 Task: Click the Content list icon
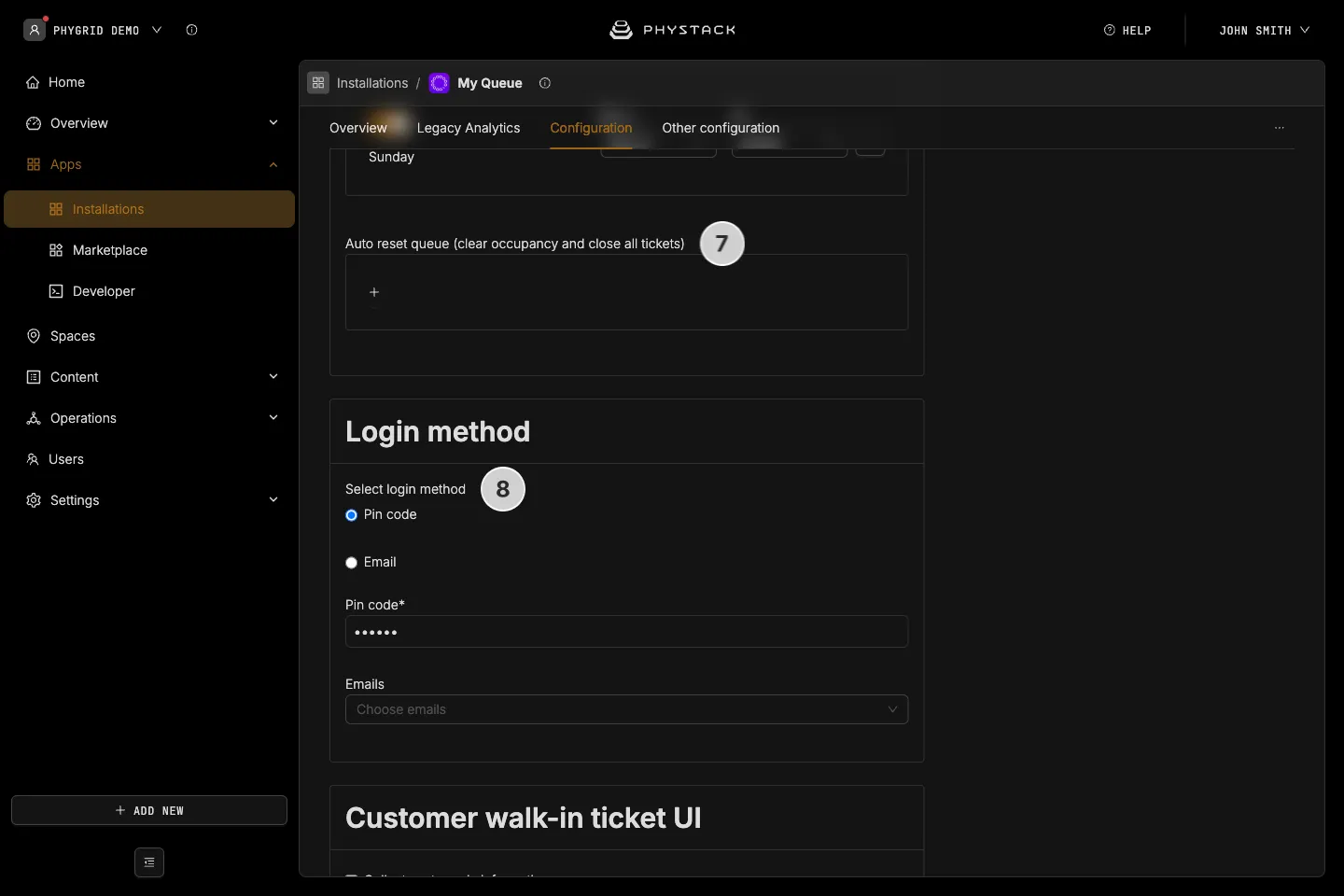34,377
